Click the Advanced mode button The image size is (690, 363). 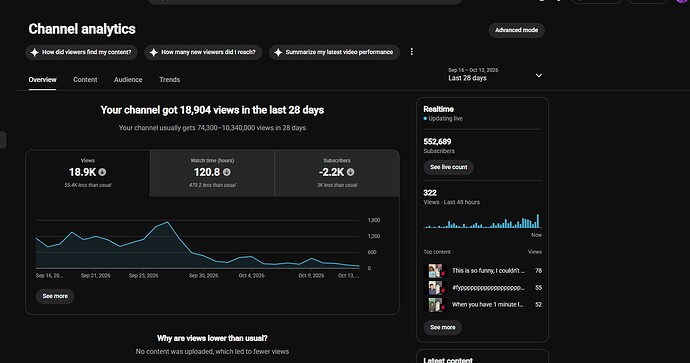pos(517,30)
